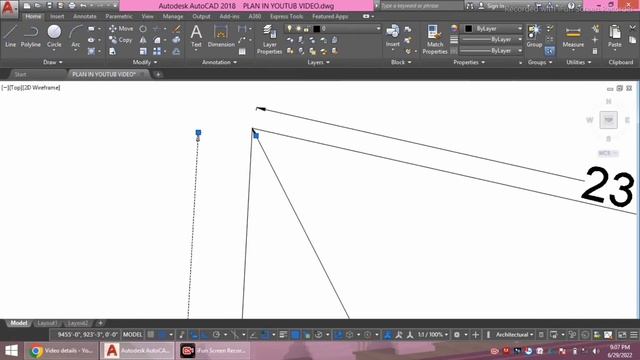The height and width of the screenshot is (360, 640).
Task: Expand the Properties panel dropdown
Action: [469, 62]
